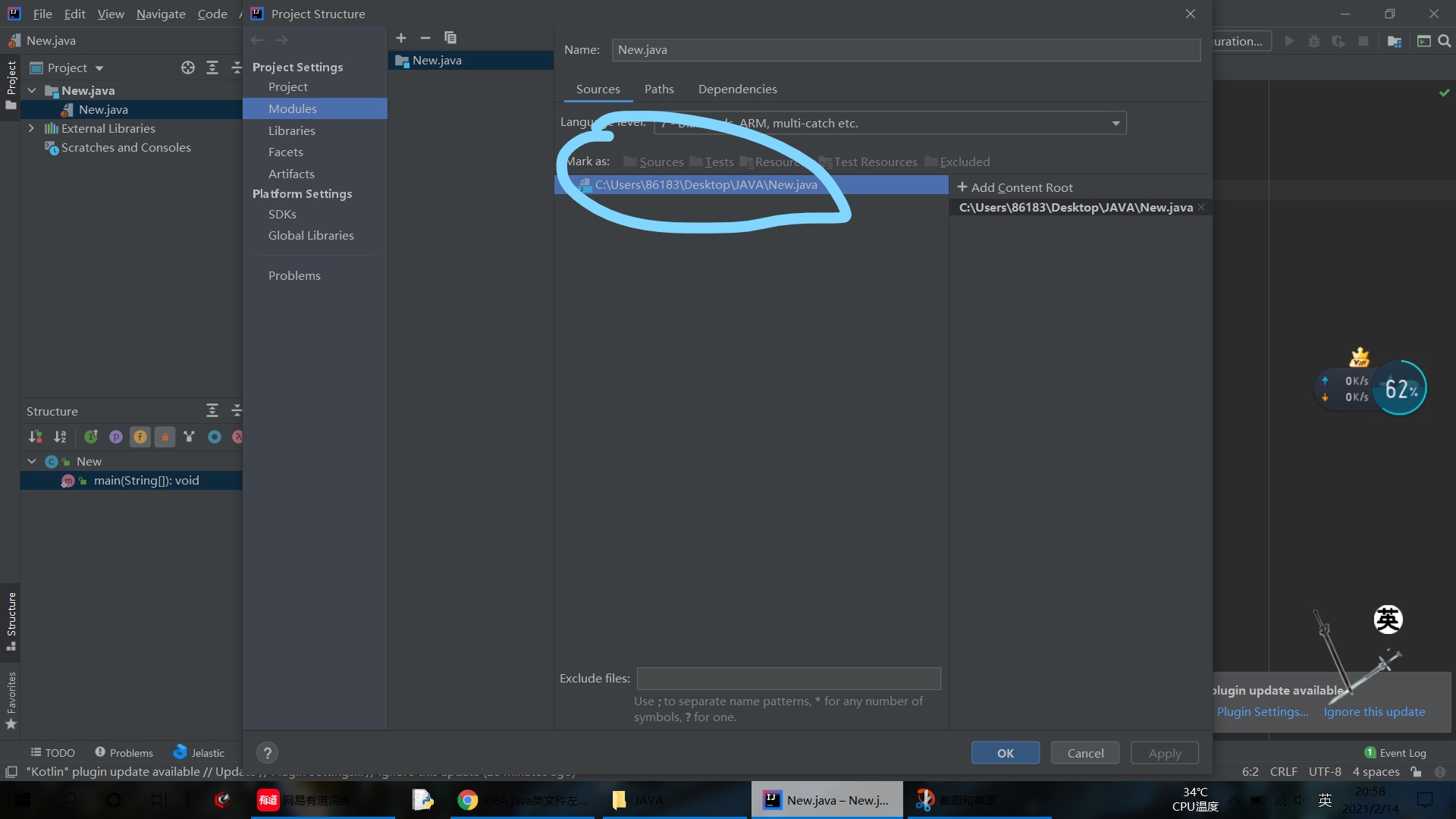The width and height of the screenshot is (1456, 819).
Task: Select the content root path in the tree
Action: point(752,184)
